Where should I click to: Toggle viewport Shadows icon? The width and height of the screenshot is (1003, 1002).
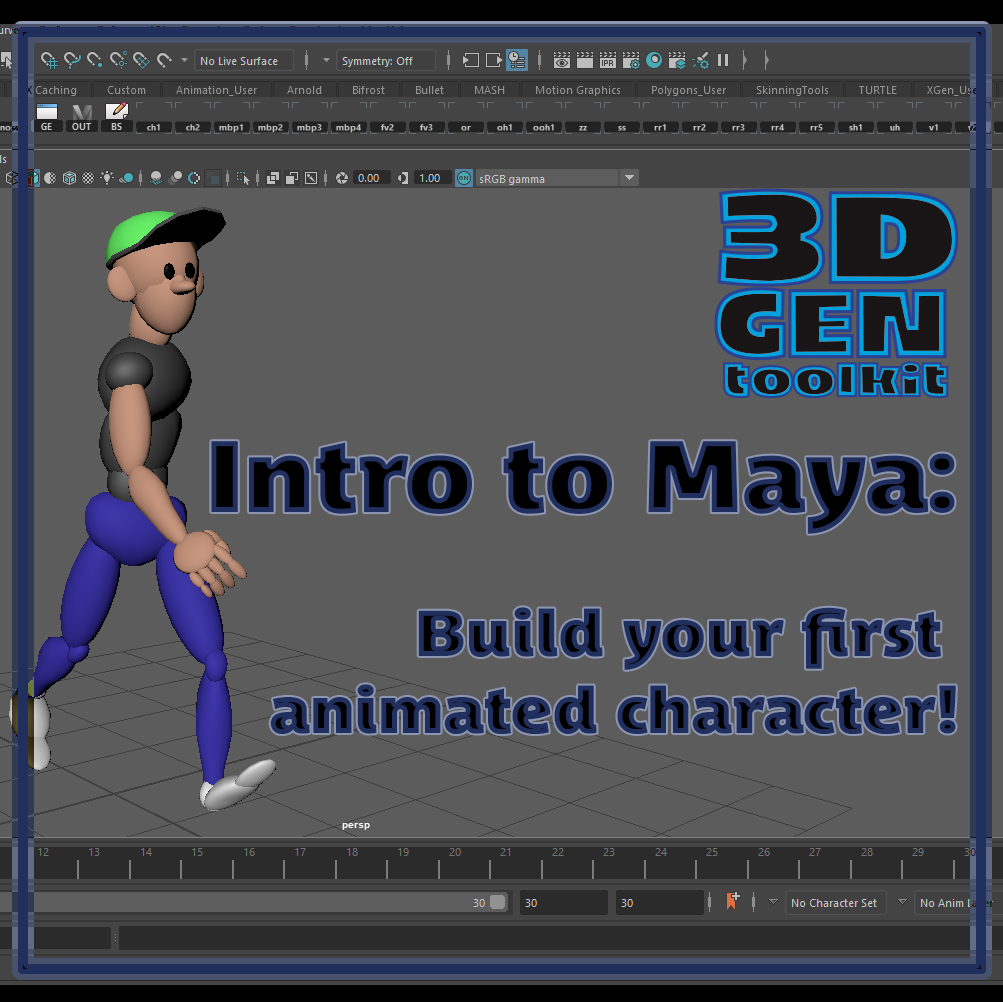(126, 178)
